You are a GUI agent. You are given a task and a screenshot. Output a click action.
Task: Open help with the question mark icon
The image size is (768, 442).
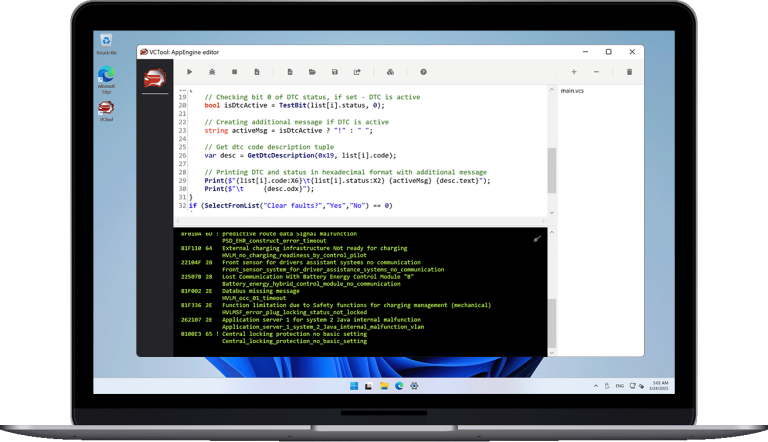coord(423,72)
